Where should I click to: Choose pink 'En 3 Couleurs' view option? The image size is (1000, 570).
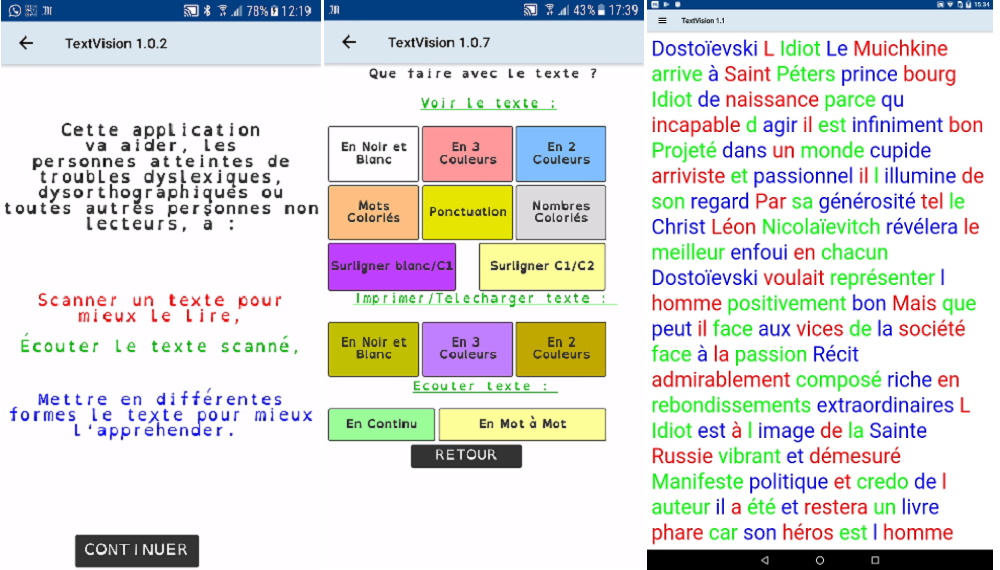pyautogui.click(x=467, y=153)
